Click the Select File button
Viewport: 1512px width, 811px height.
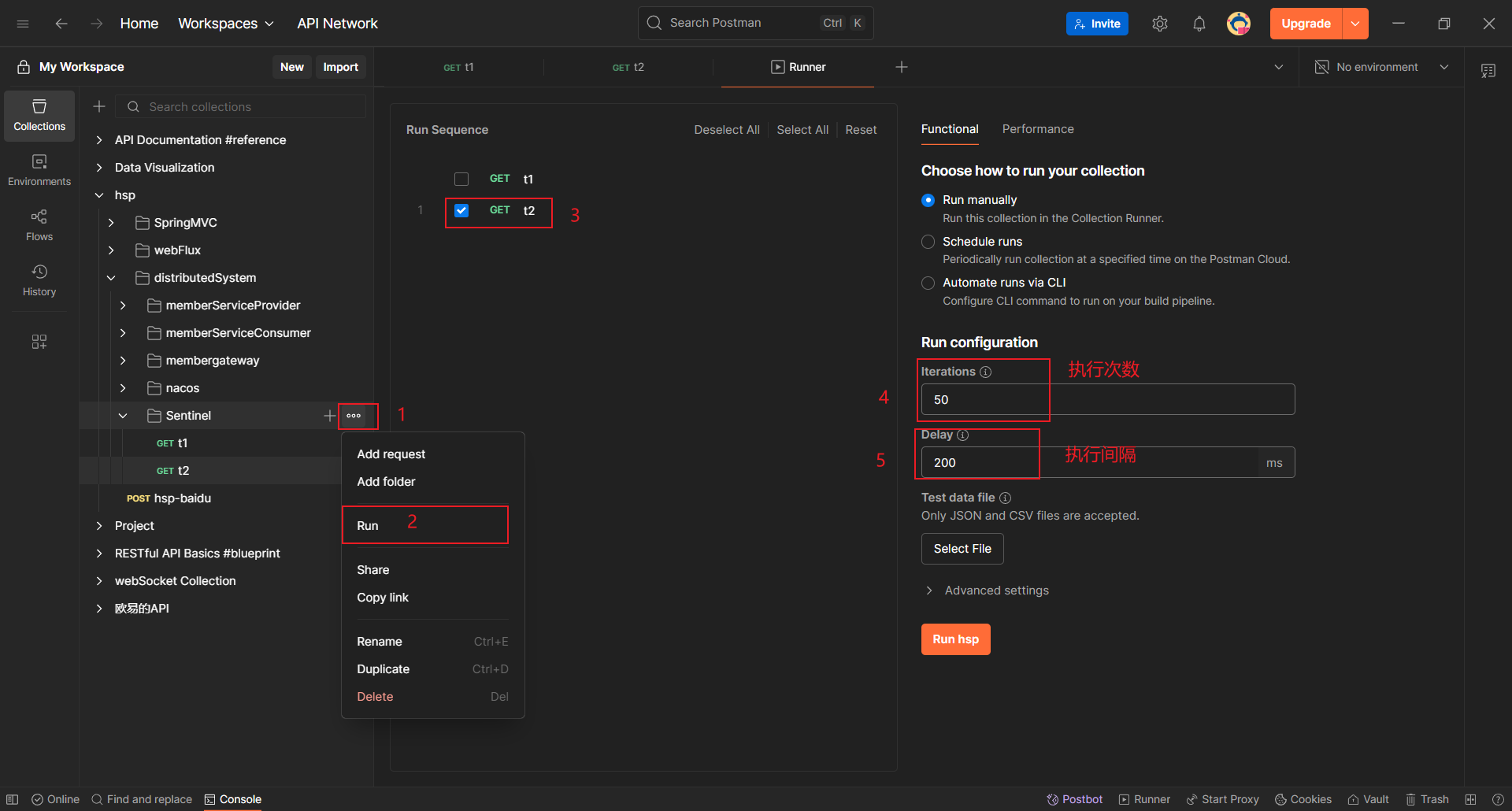click(962, 549)
